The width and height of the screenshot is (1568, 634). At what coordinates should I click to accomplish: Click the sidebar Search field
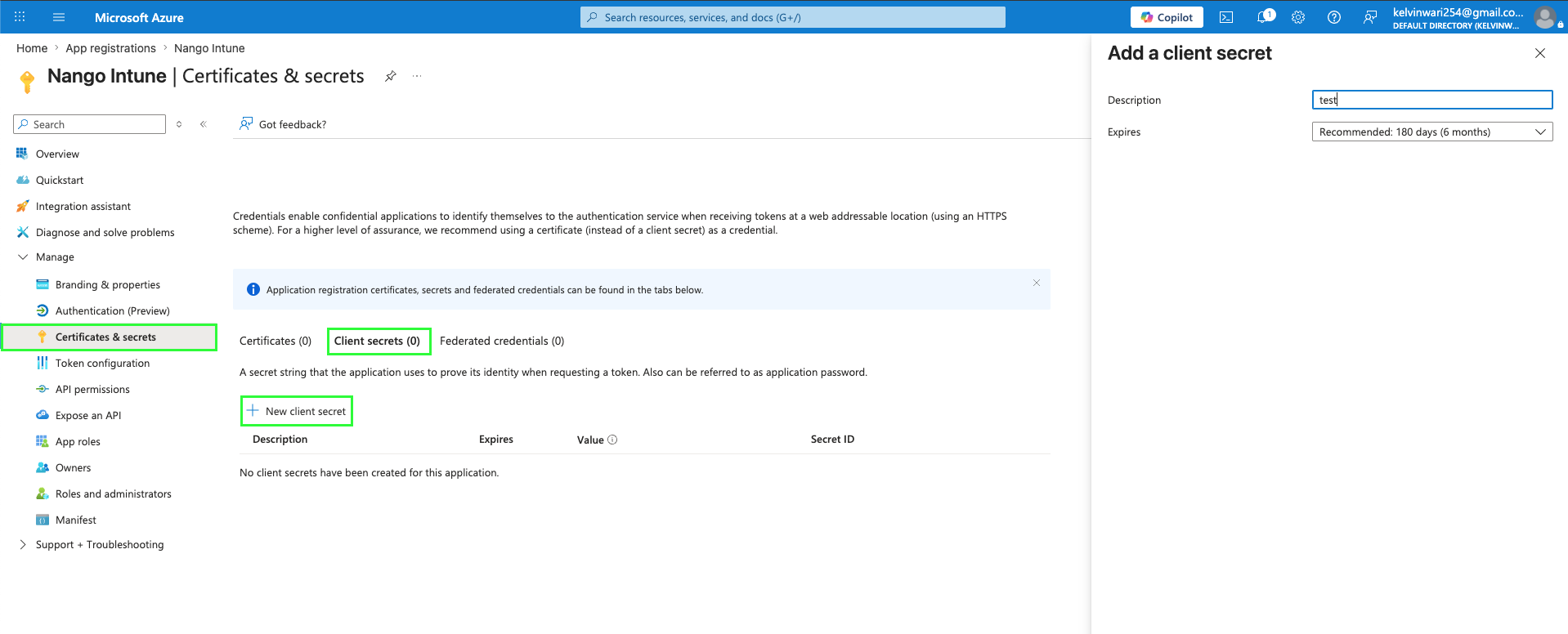(x=90, y=124)
